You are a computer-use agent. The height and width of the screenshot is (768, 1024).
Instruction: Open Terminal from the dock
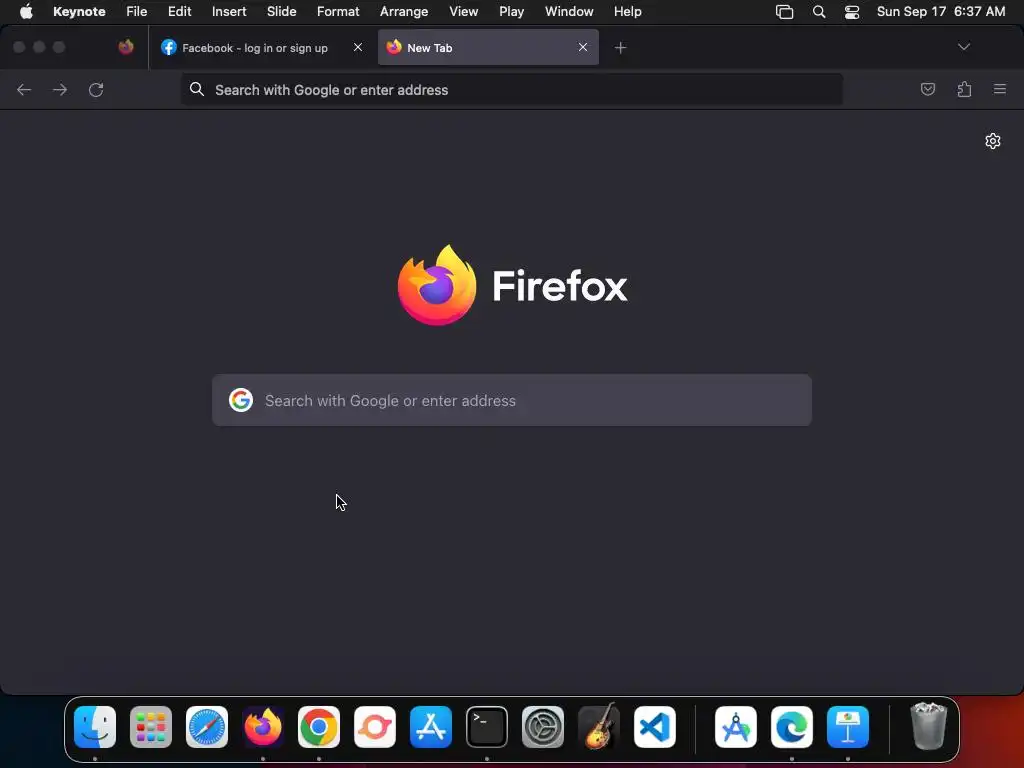click(x=487, y=727)
